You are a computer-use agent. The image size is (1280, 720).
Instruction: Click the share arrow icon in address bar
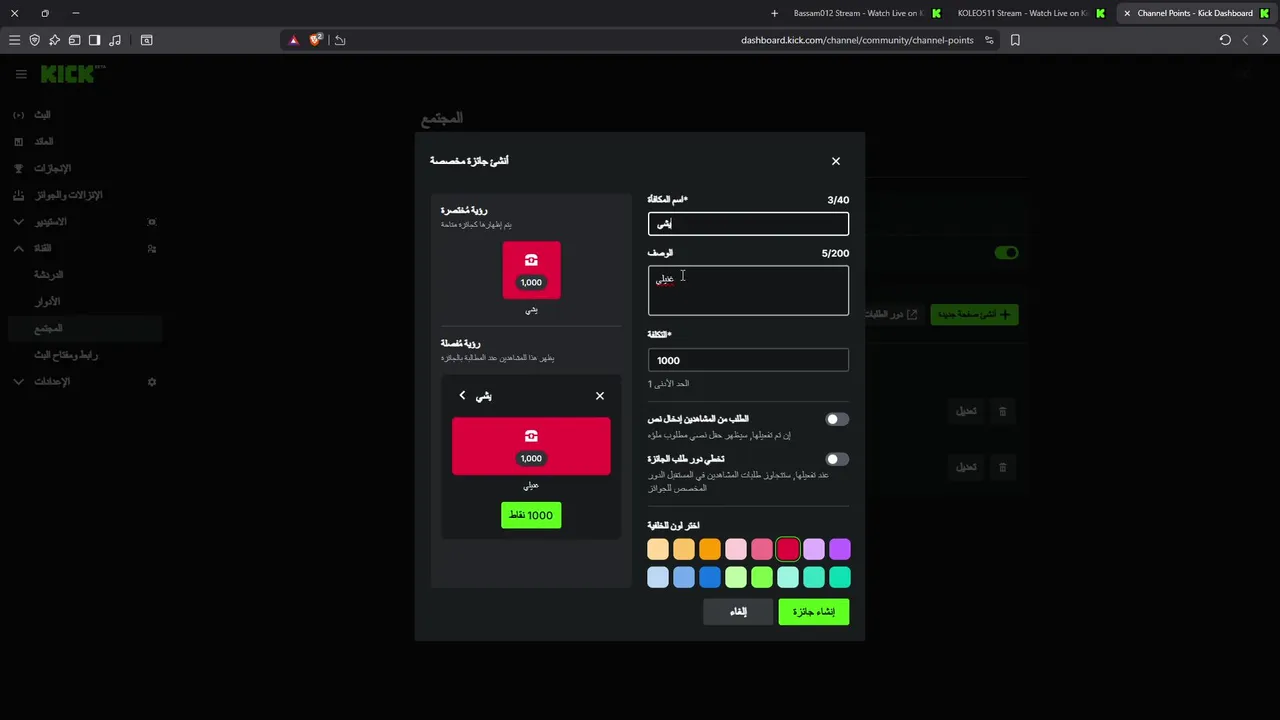[x=340, y=40]
